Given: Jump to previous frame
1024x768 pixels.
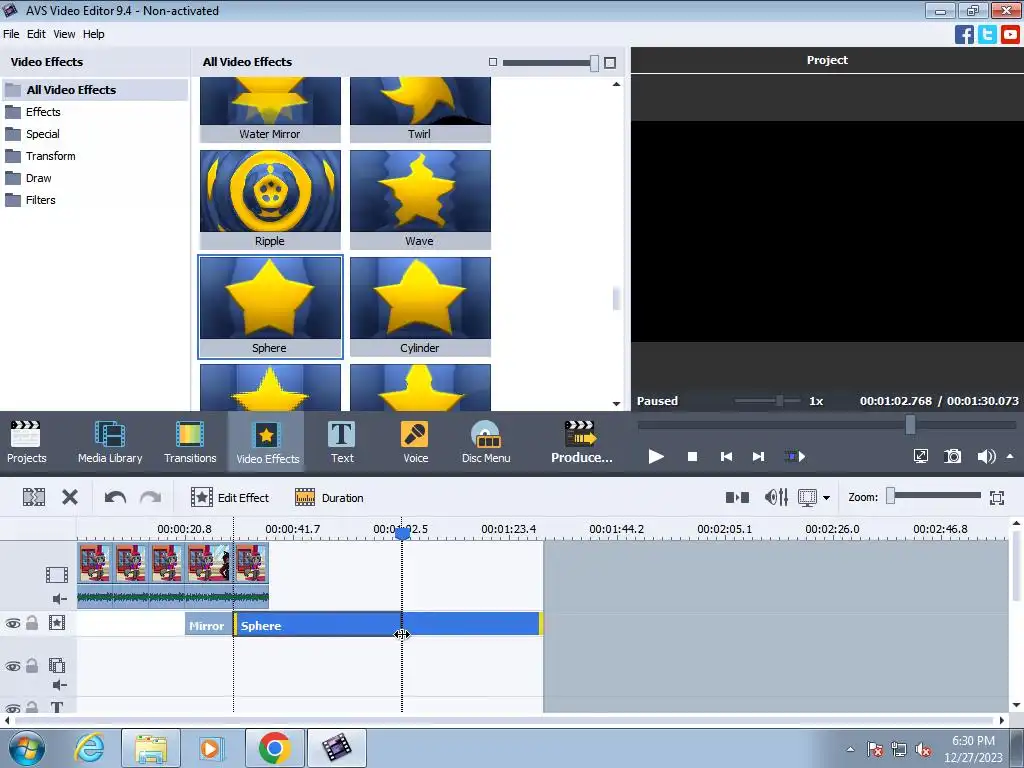Looking at the screenshot, I should [726, 456].
